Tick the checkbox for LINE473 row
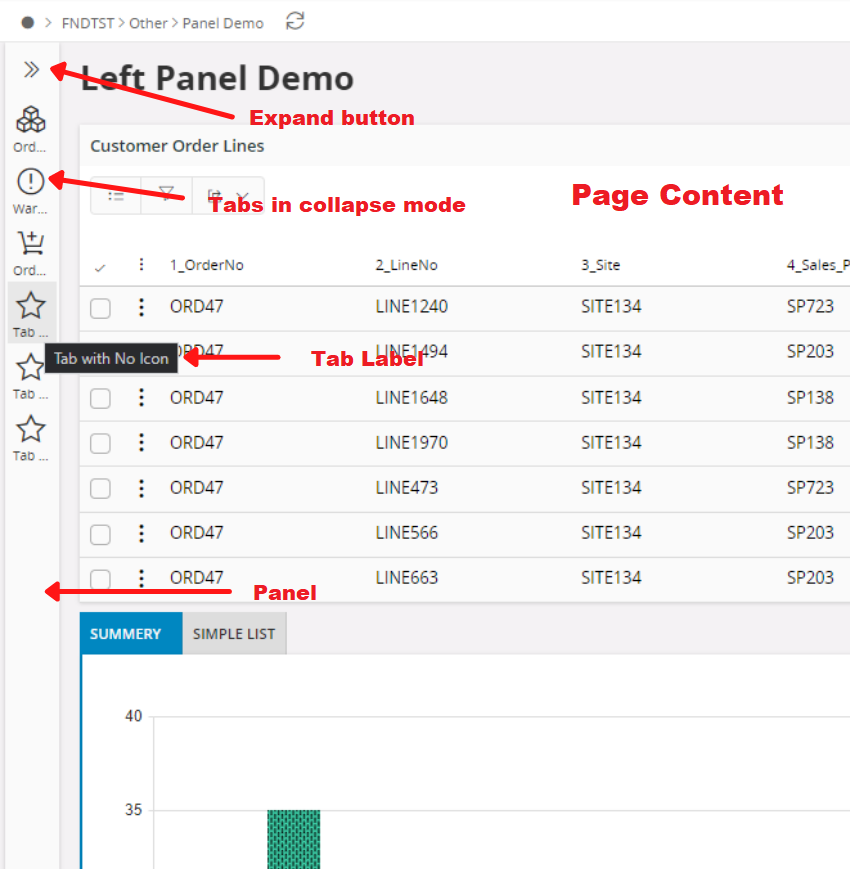Screen dimensions: 850x869 100,488
